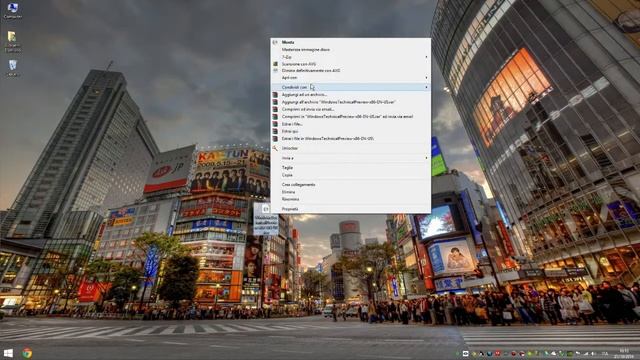This screenshot has width=640, height=360.
Task: Select the selected ISO file icon on the desktop
Action: pyautogui.click(x=266, y=220)
